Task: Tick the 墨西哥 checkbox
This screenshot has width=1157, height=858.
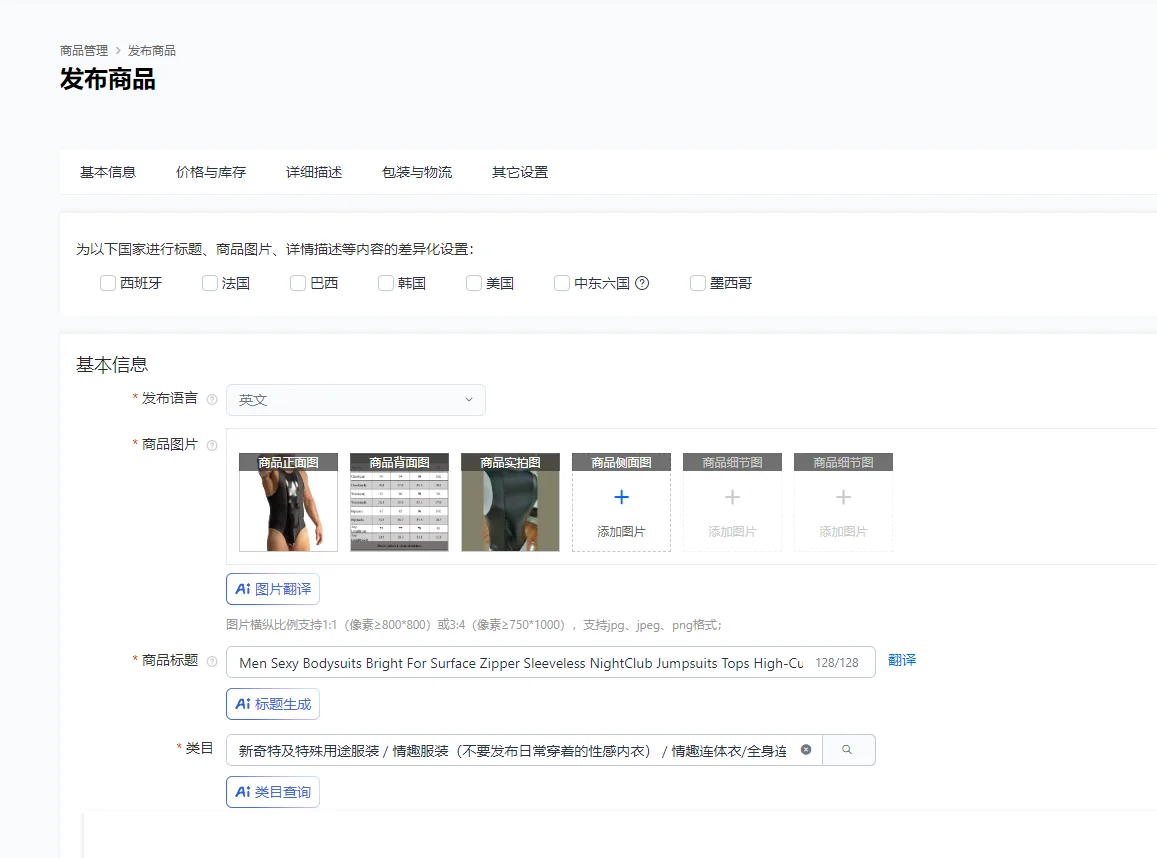Action: pos(698,283)
